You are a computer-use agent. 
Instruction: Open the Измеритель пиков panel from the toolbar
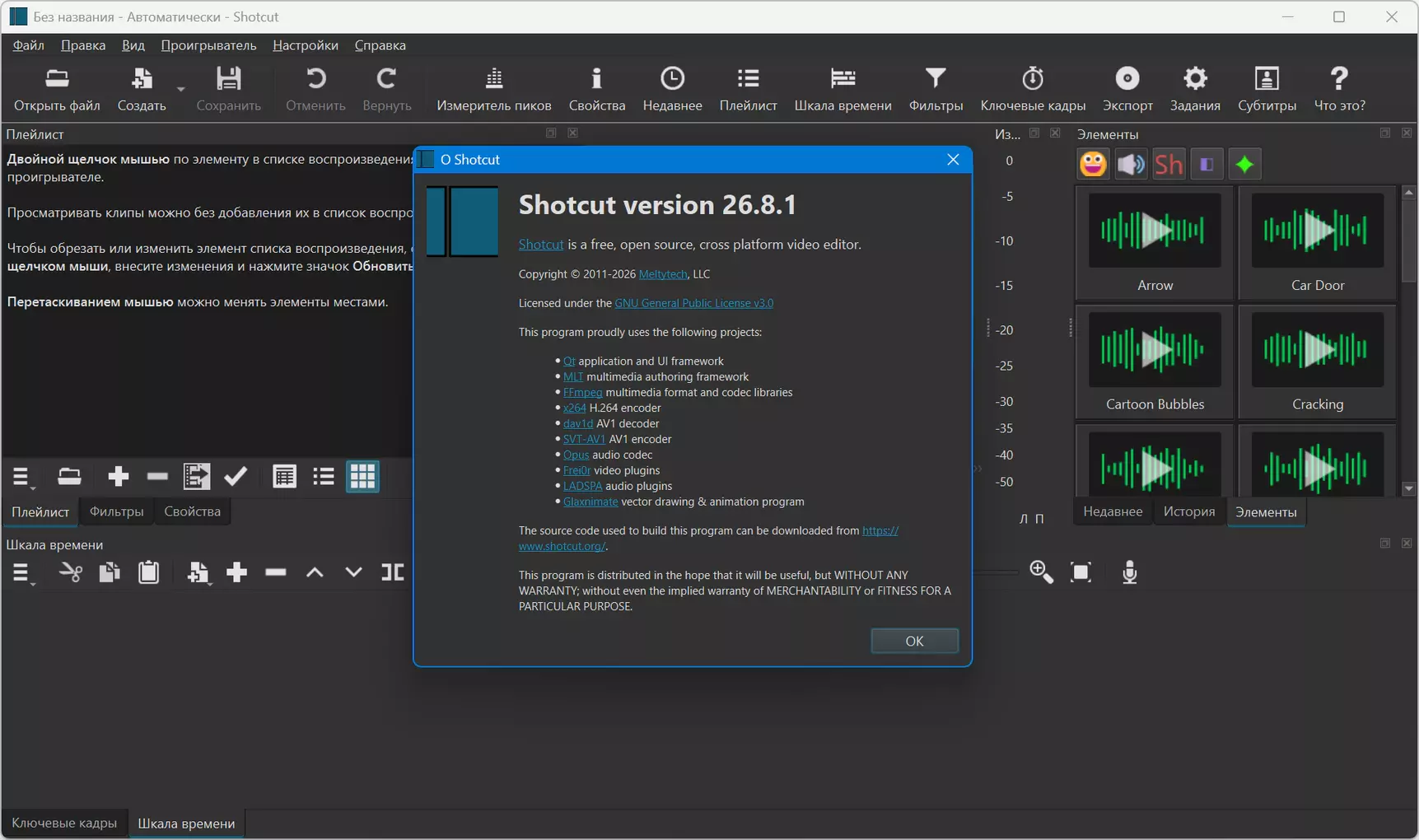(494, 88)
